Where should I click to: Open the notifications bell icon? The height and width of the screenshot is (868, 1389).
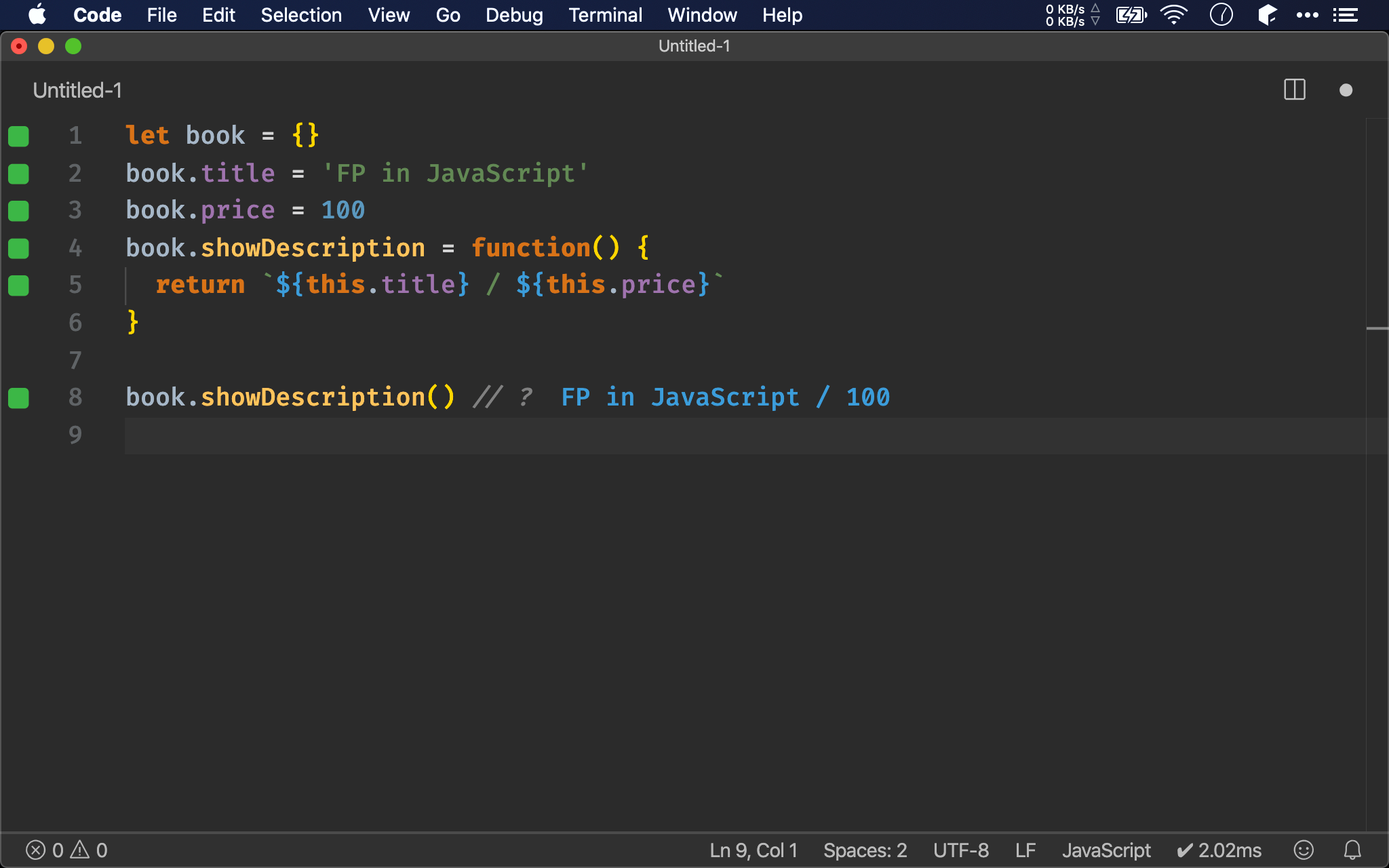(1352, 850)
